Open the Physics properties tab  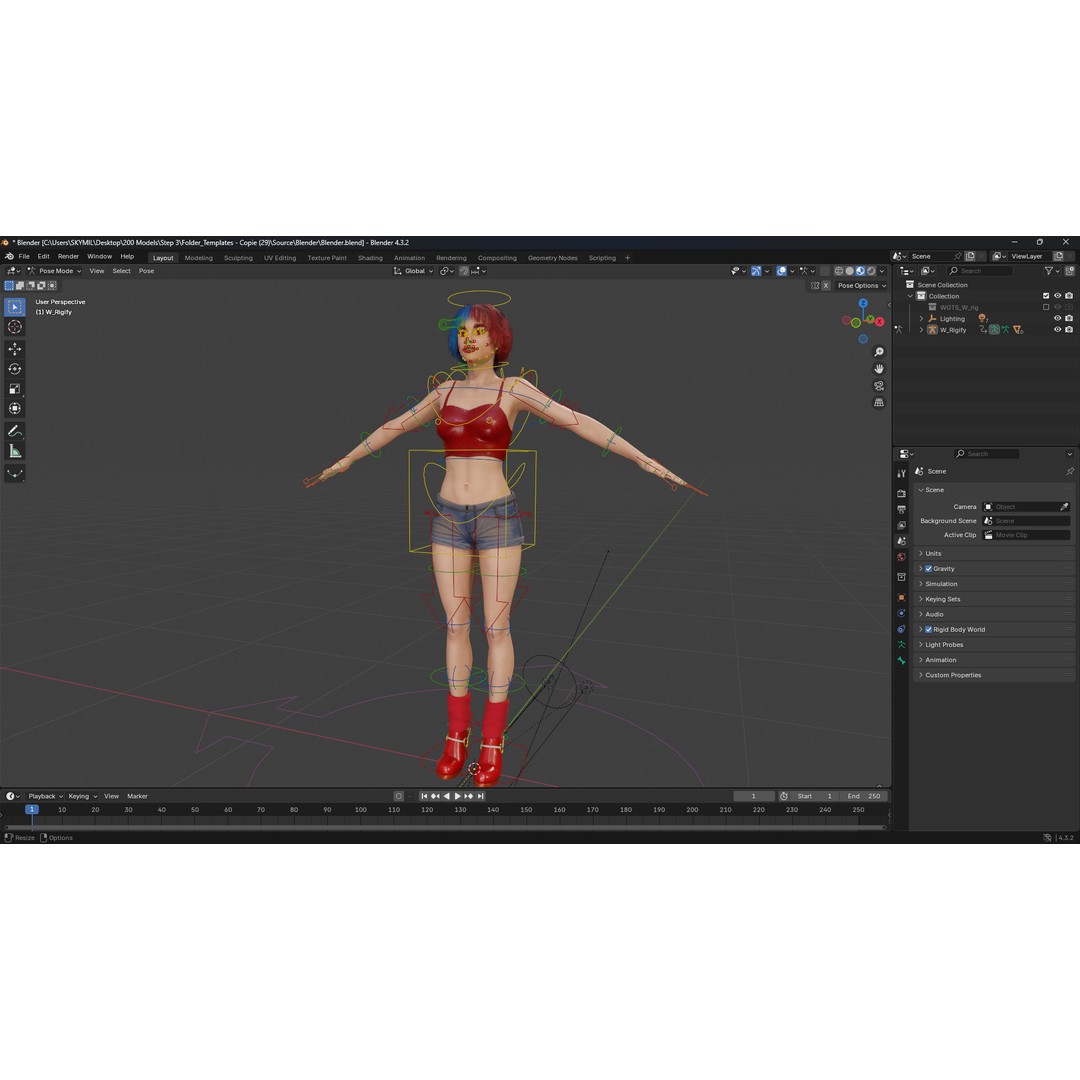902,613
